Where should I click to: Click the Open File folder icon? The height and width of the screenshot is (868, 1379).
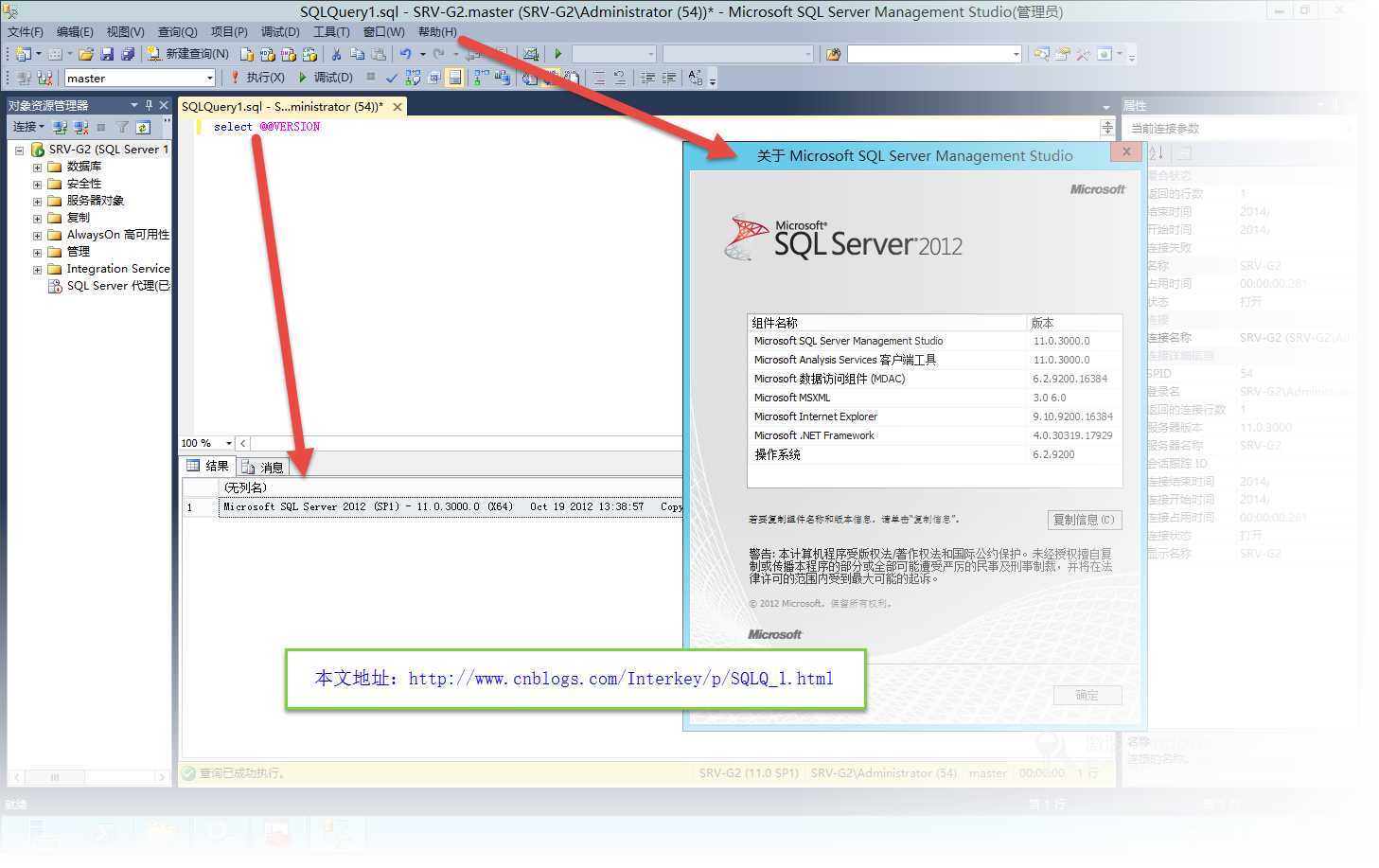86,54
